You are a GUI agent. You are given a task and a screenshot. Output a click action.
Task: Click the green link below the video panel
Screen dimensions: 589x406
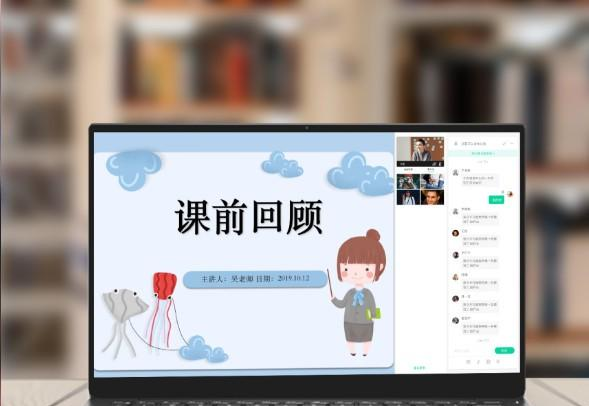point(419,368)
